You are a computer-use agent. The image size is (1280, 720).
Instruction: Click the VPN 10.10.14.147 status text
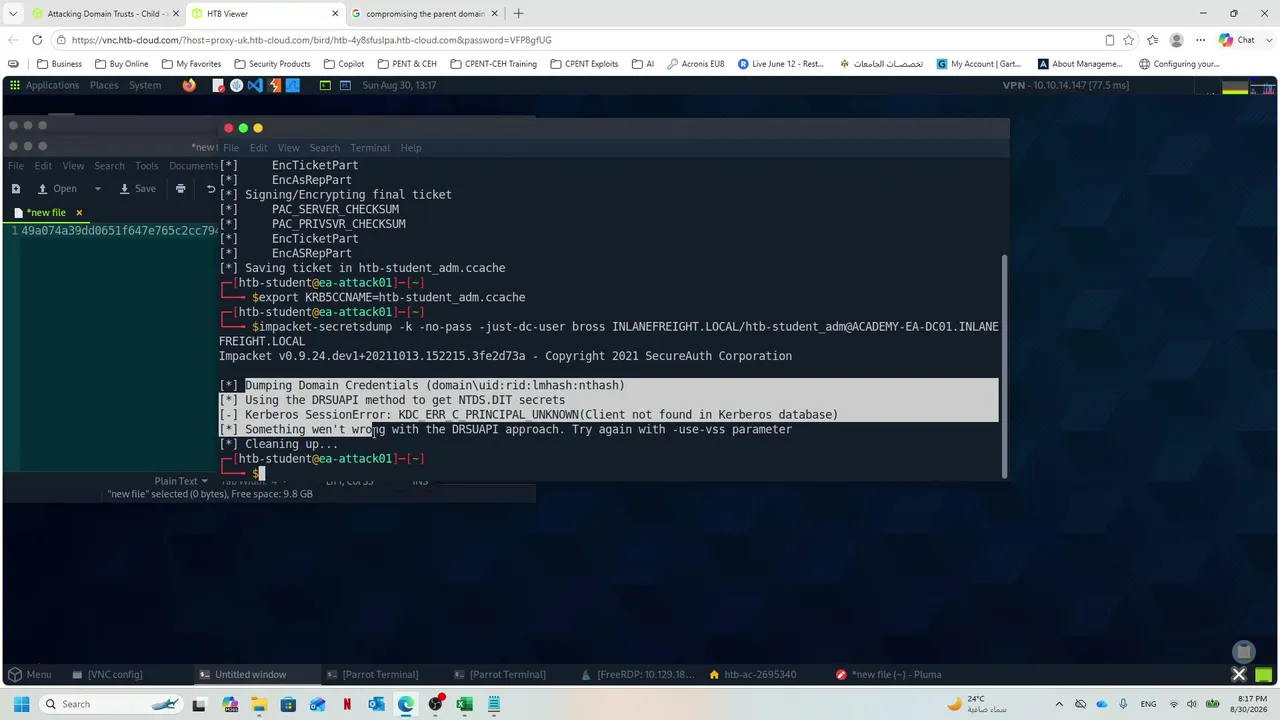1066,86
